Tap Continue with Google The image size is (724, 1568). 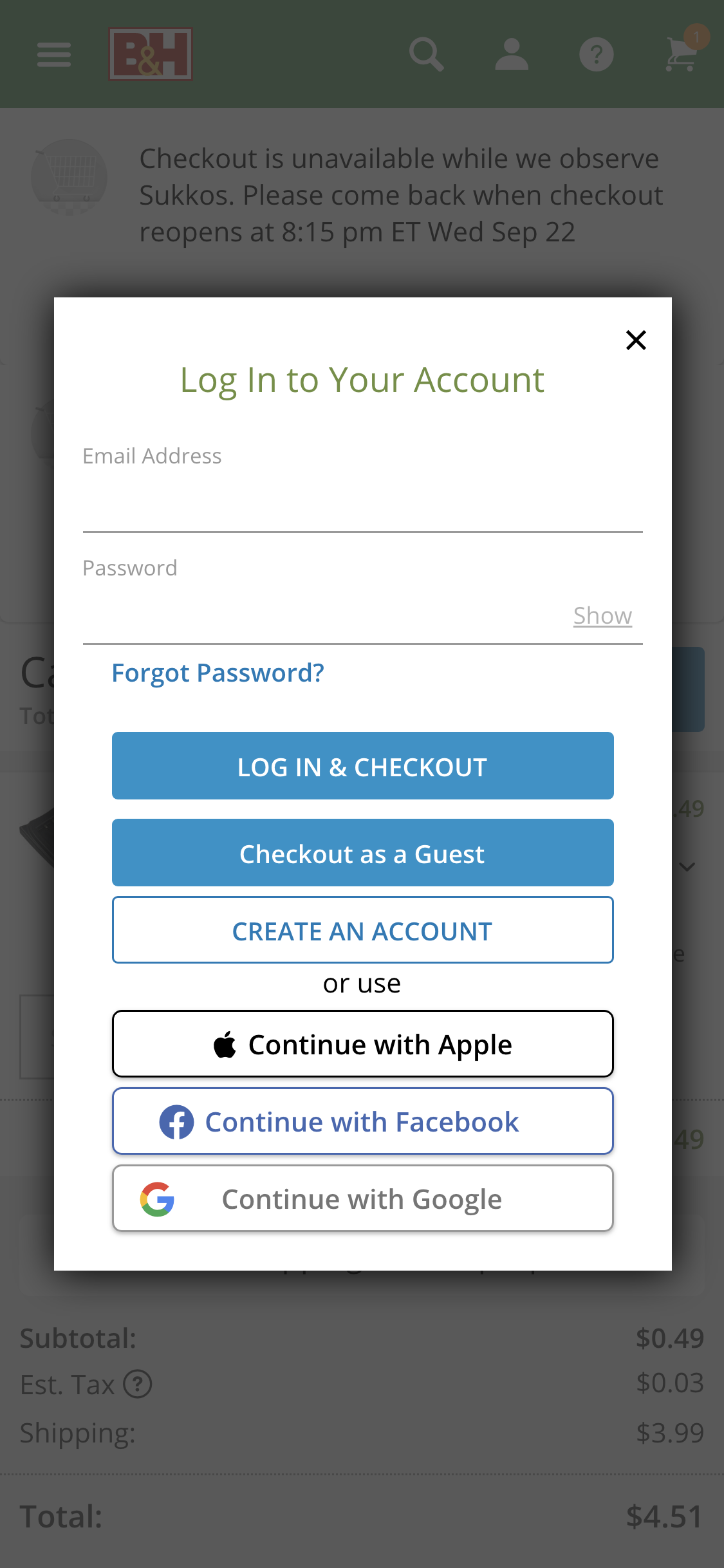362,1199
